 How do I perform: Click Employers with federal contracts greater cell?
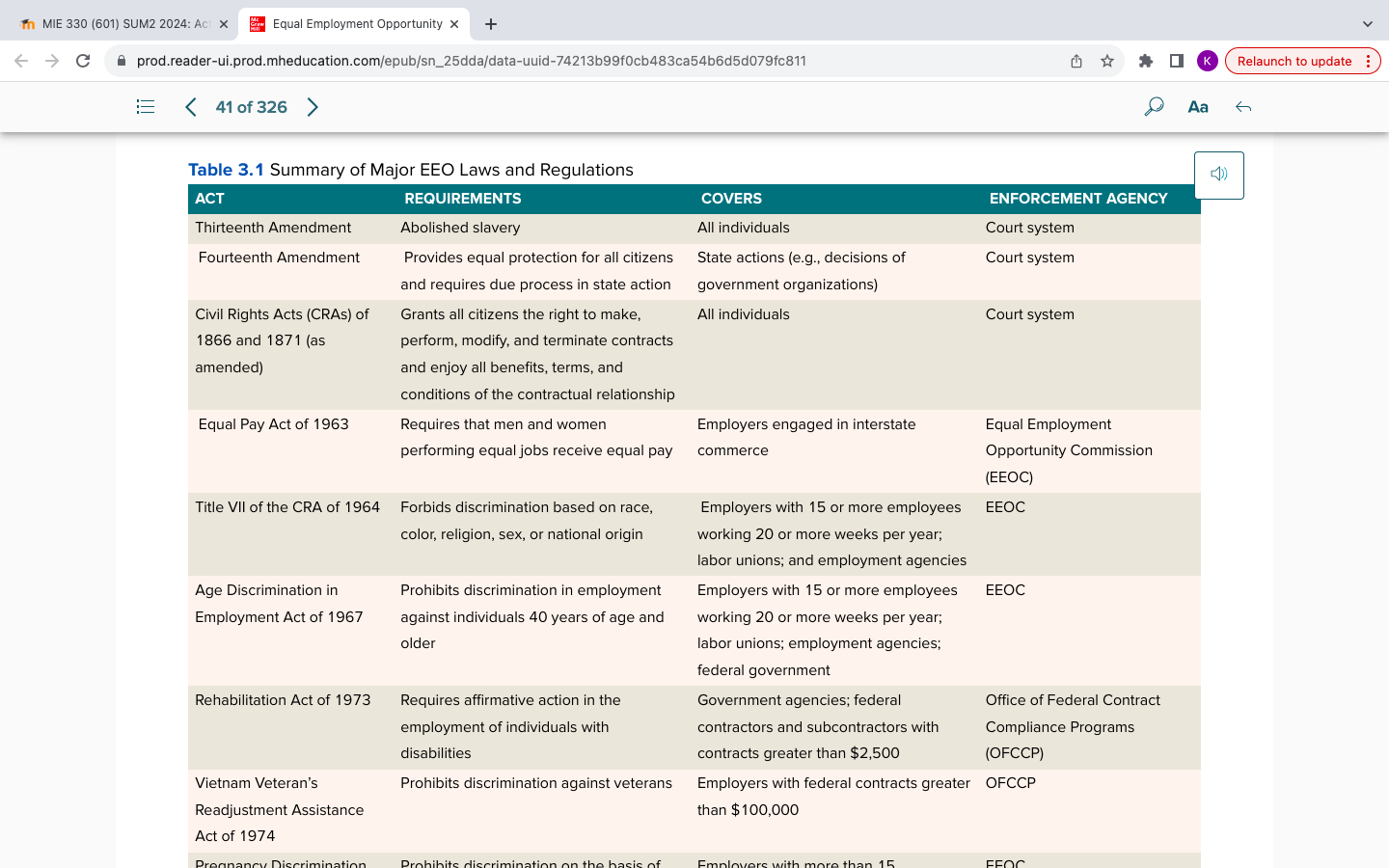(x=833, y=797)
